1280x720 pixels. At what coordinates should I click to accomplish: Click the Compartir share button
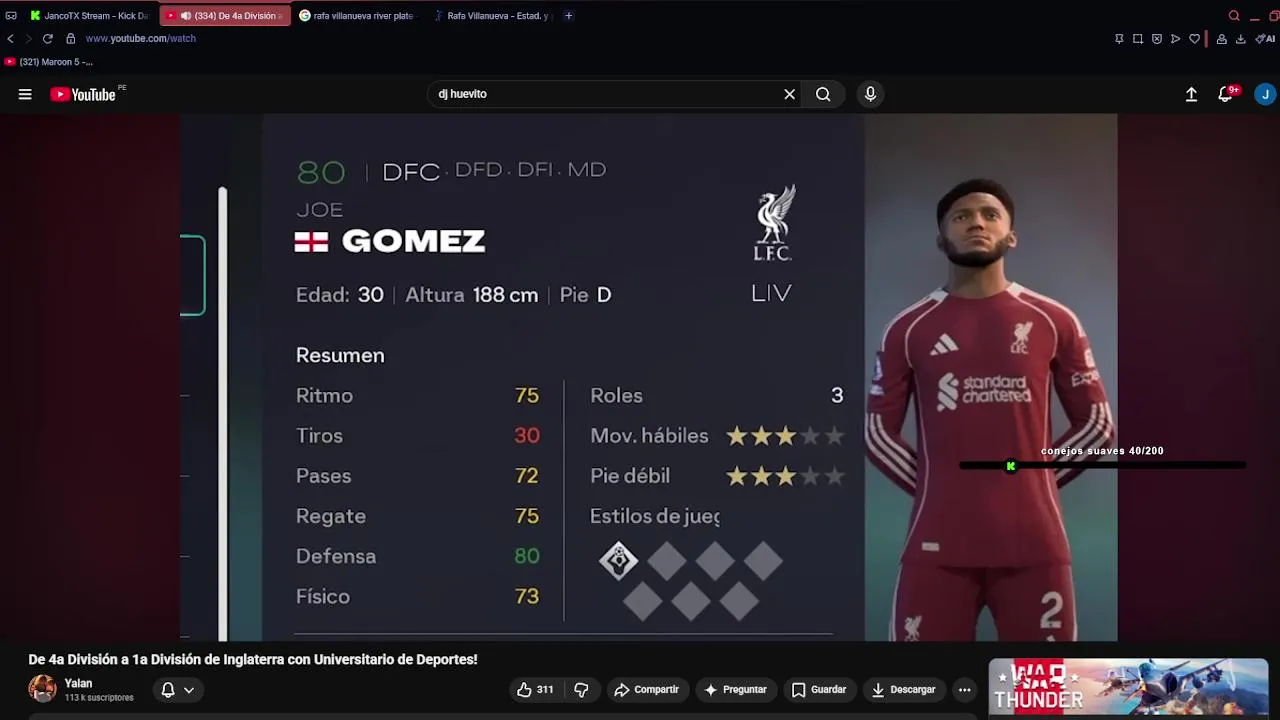(x=647, y=690)
